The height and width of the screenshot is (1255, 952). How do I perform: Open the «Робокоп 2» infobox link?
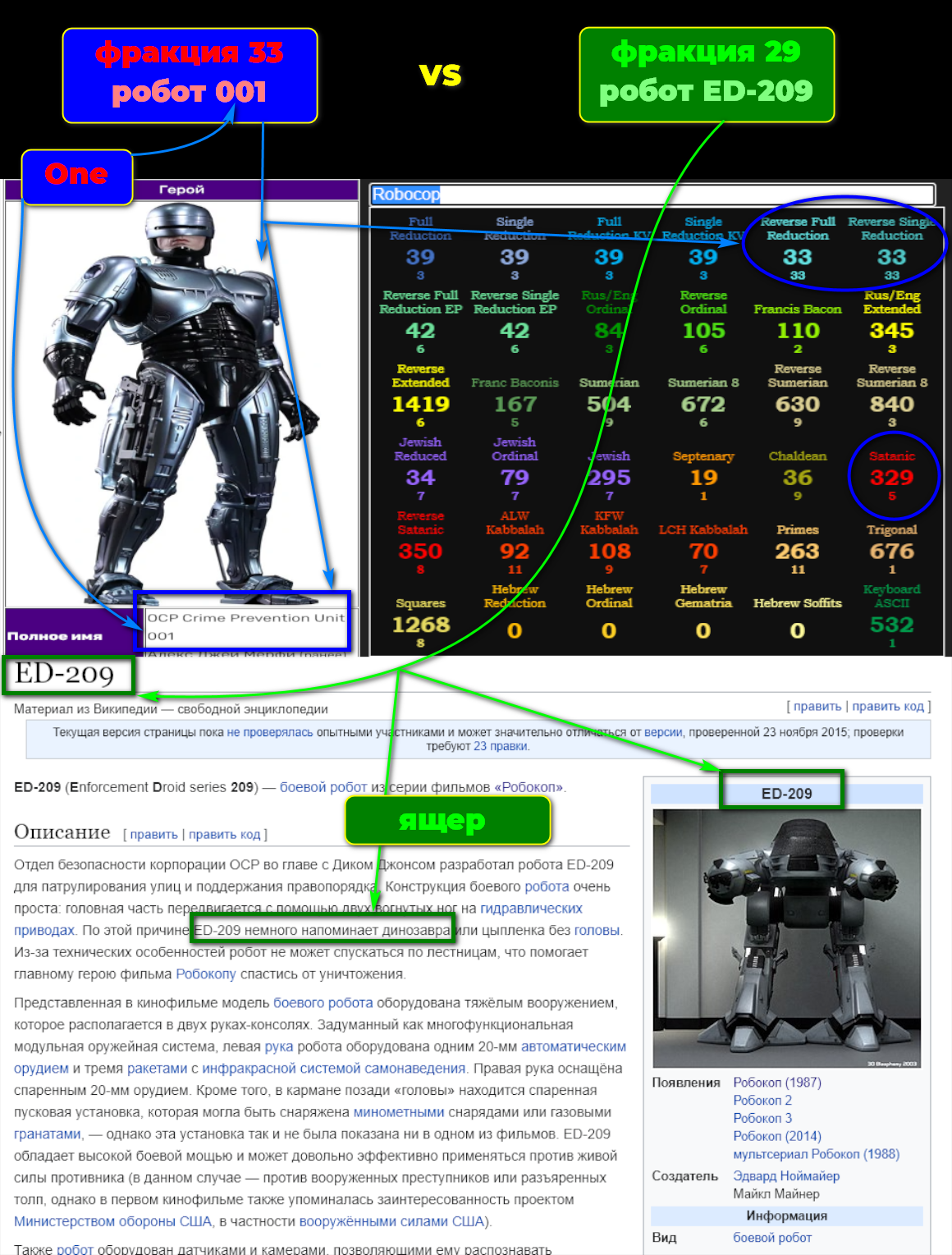(762, 1101)
